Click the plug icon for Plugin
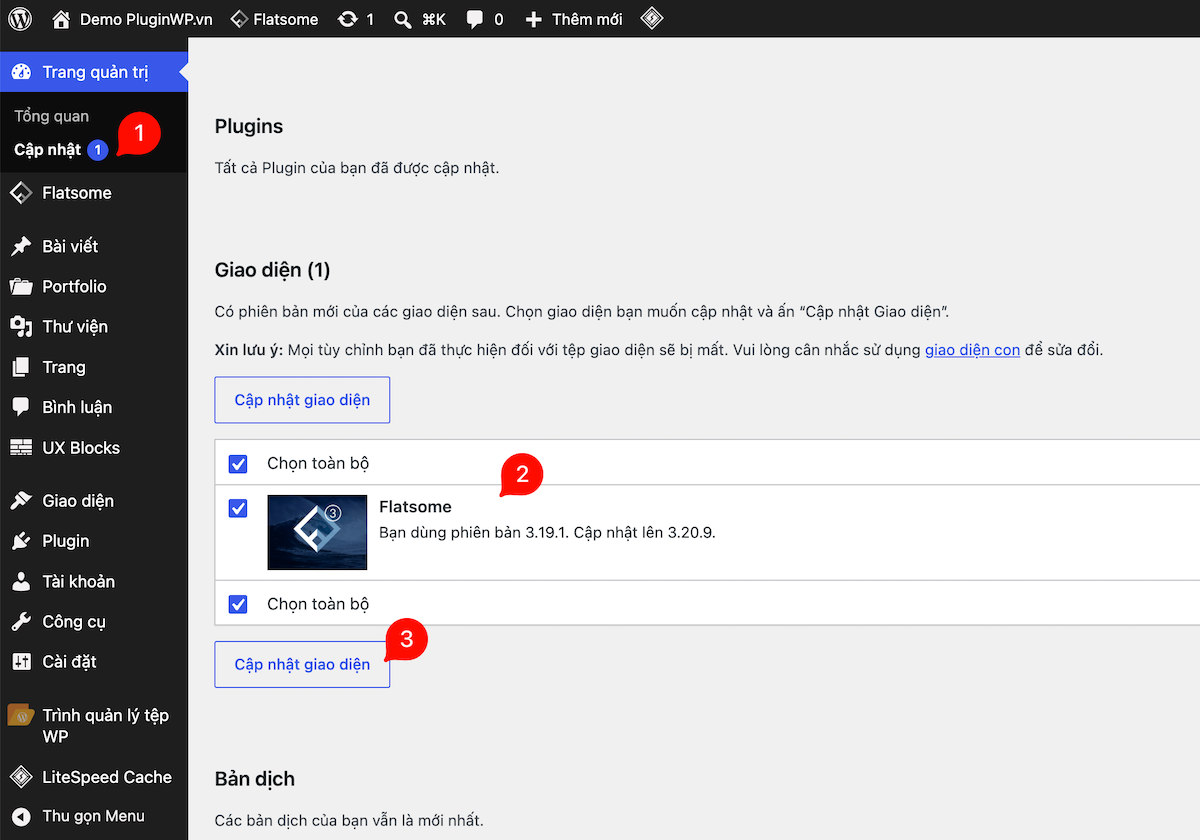The height and width of the screenshot is (840, 1200). 21,541
